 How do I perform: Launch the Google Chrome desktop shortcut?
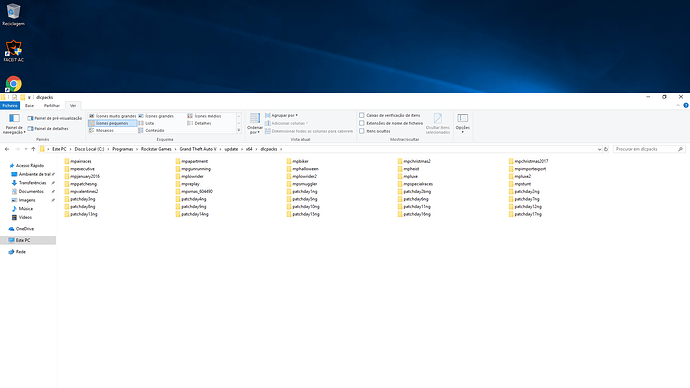click(x=14, y=84)
